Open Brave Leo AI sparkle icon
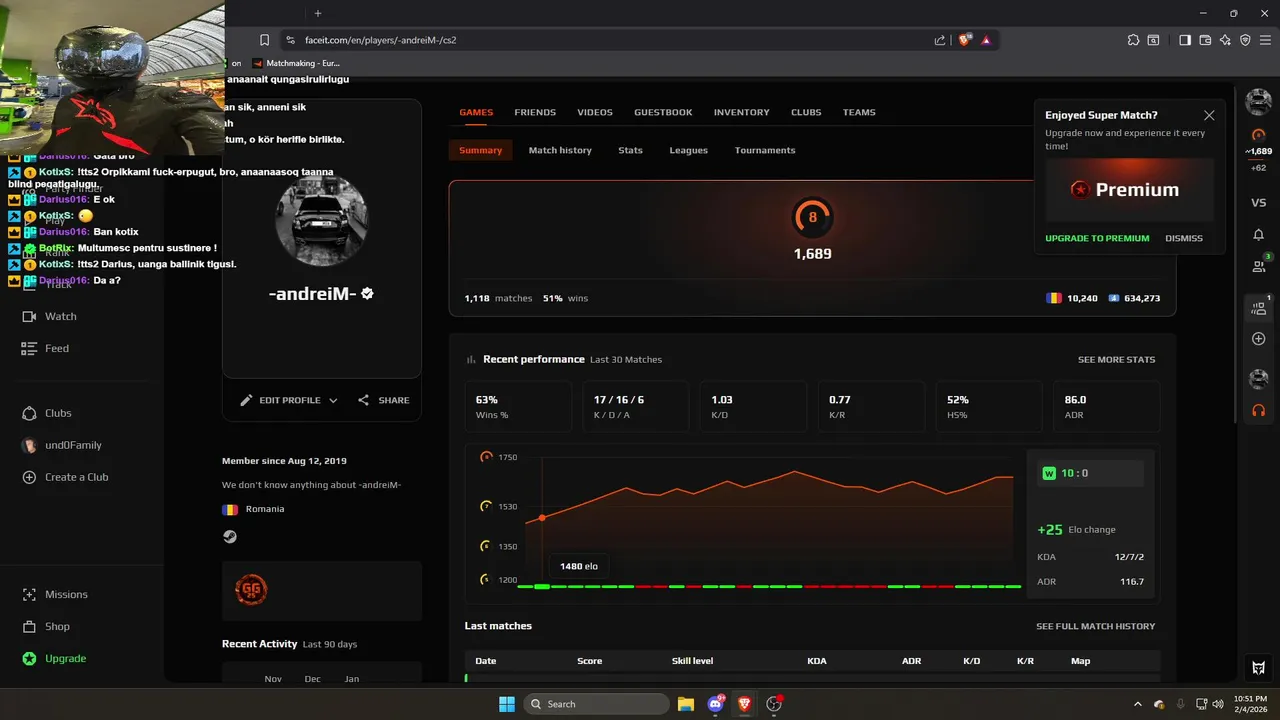 1225,40
